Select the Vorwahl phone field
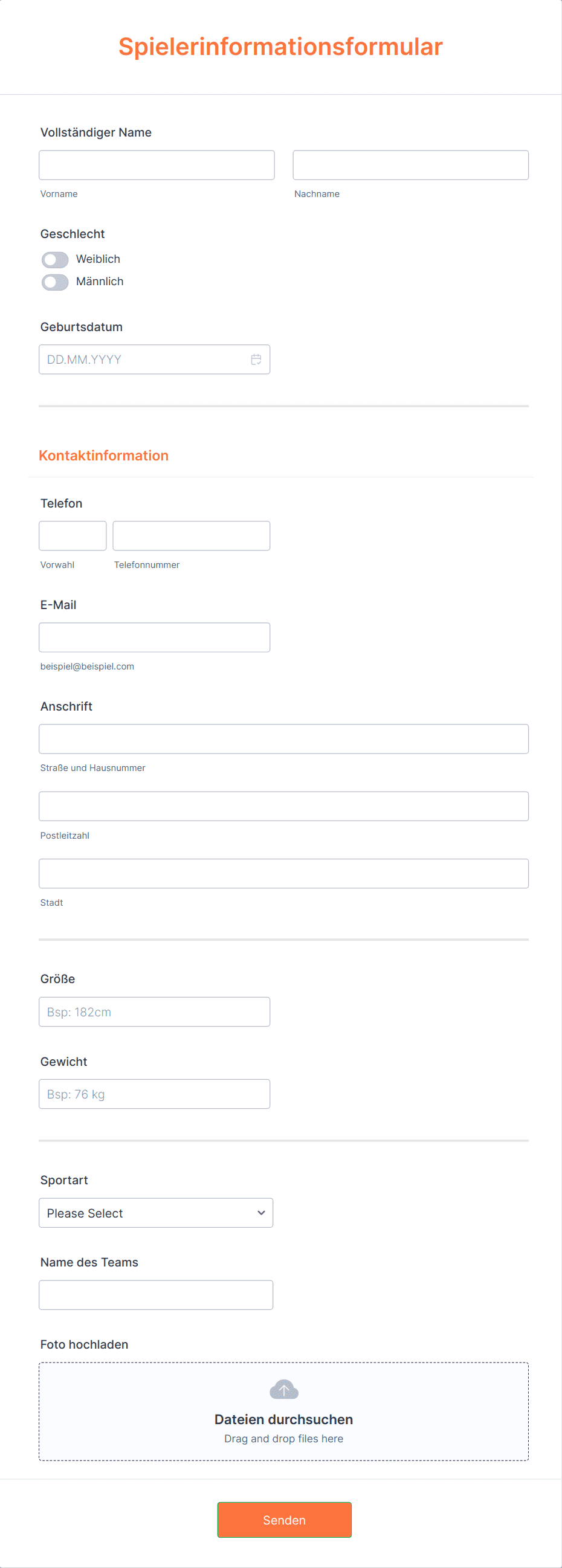Viewport: 562px width, 1568px height. (73, 535)
